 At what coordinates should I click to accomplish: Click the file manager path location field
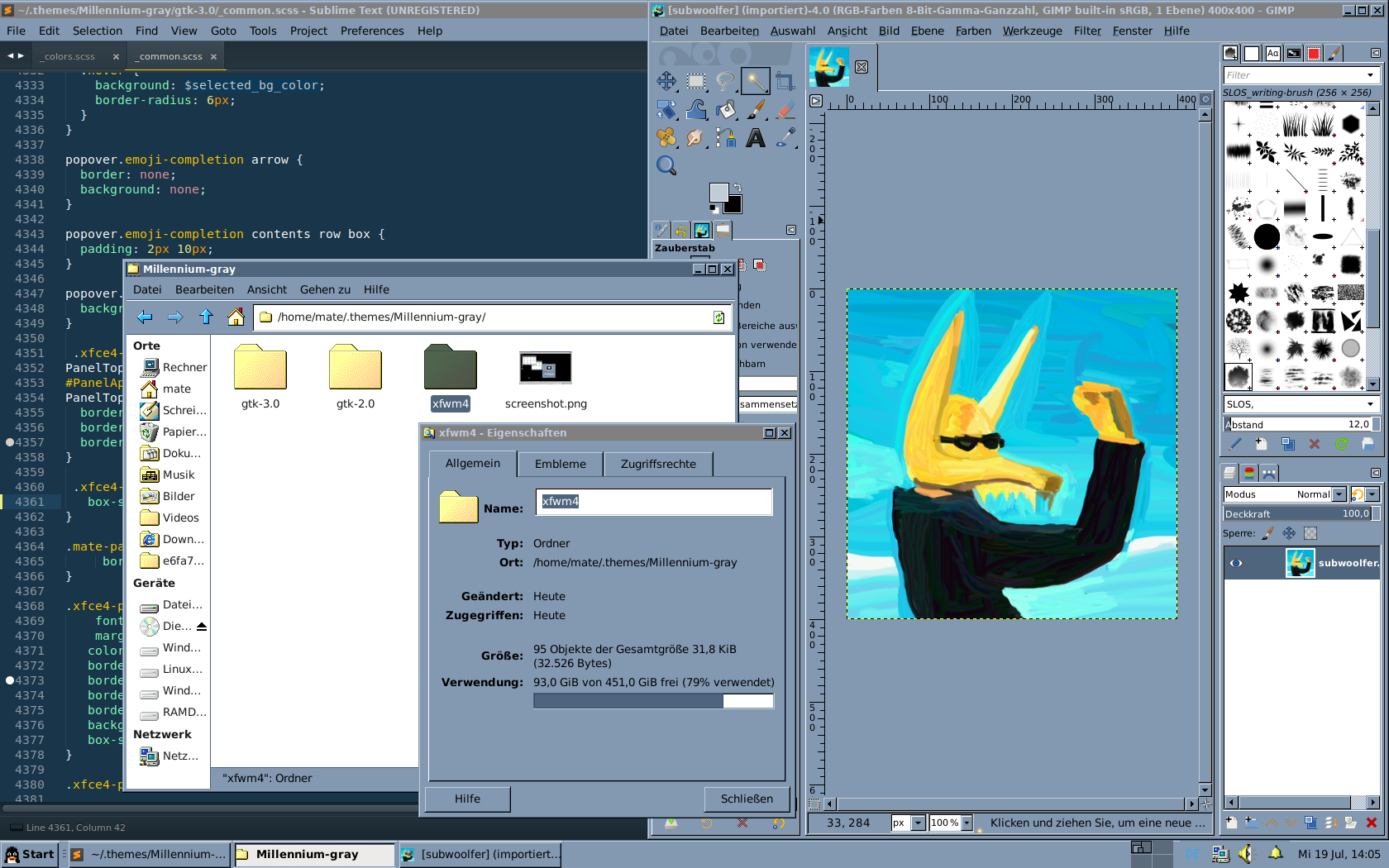point(492,317)
